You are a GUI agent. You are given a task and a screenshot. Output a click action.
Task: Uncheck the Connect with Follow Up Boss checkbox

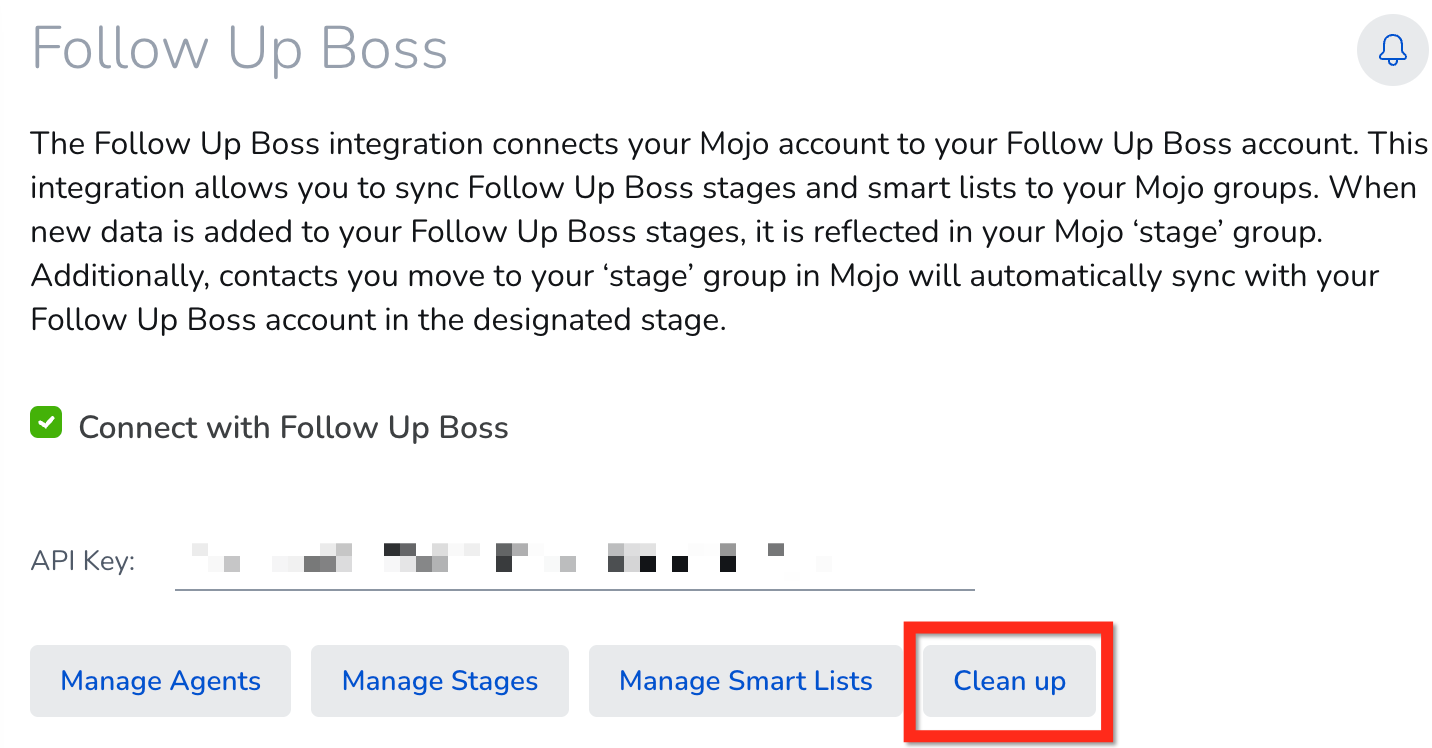[x=46, y=423]
